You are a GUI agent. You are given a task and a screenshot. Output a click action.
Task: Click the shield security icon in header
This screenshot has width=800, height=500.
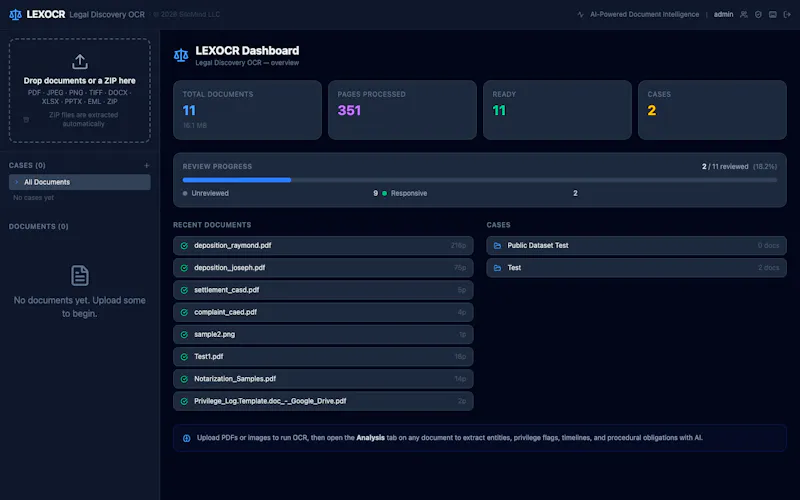click(x=758, y=14)
